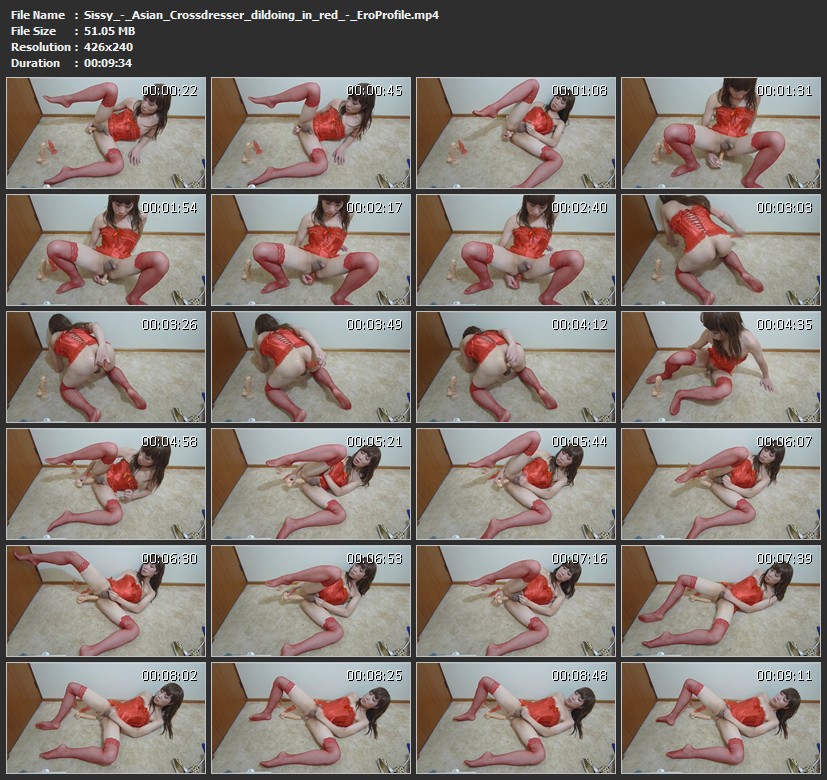The width and height of the screenshot is (827, 780).
Task: Click the last thumbnail stamped 00:09:11
Action: [721, 716]
